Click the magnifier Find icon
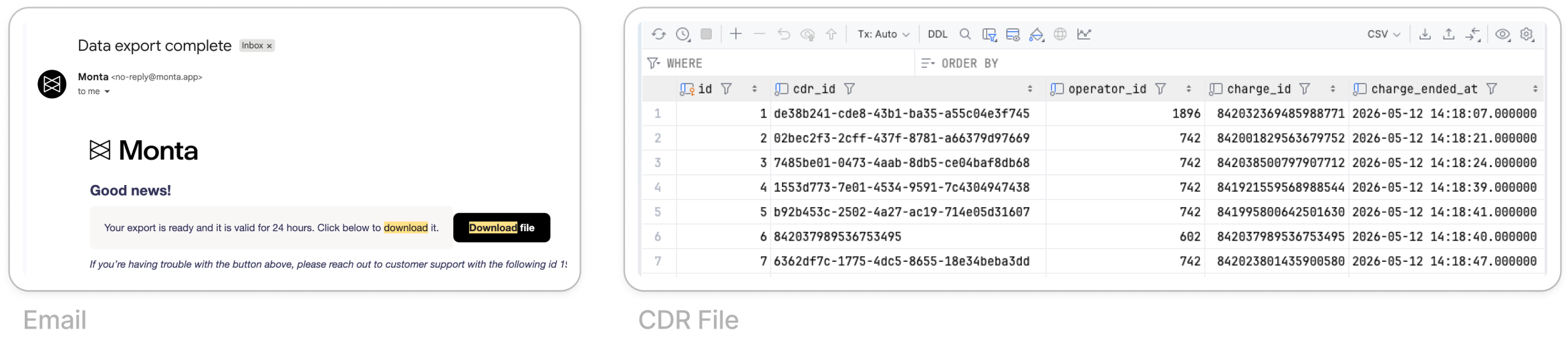Screen dimensions: 1568x338 point(964,34)
